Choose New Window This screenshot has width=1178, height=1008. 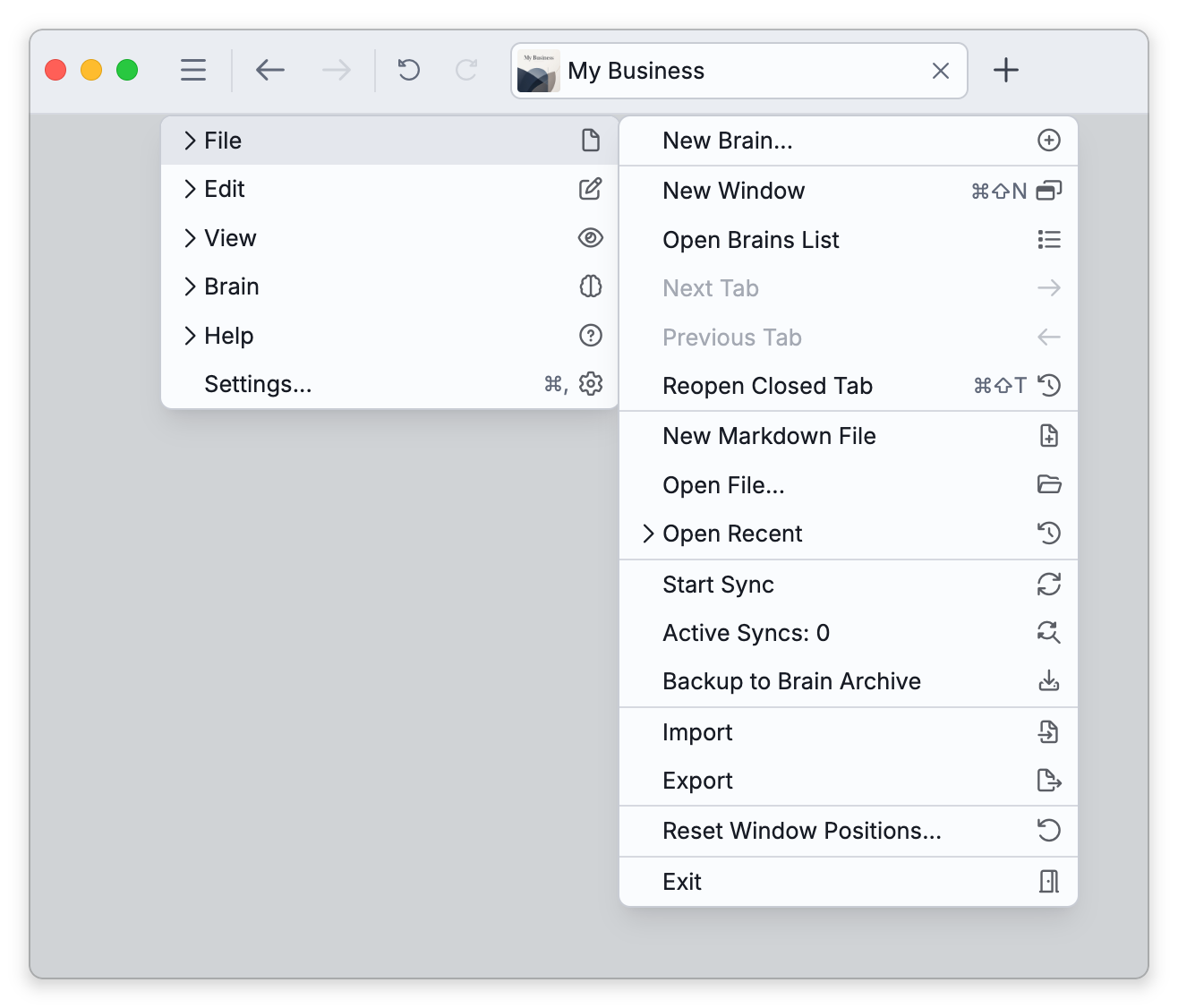849,191
